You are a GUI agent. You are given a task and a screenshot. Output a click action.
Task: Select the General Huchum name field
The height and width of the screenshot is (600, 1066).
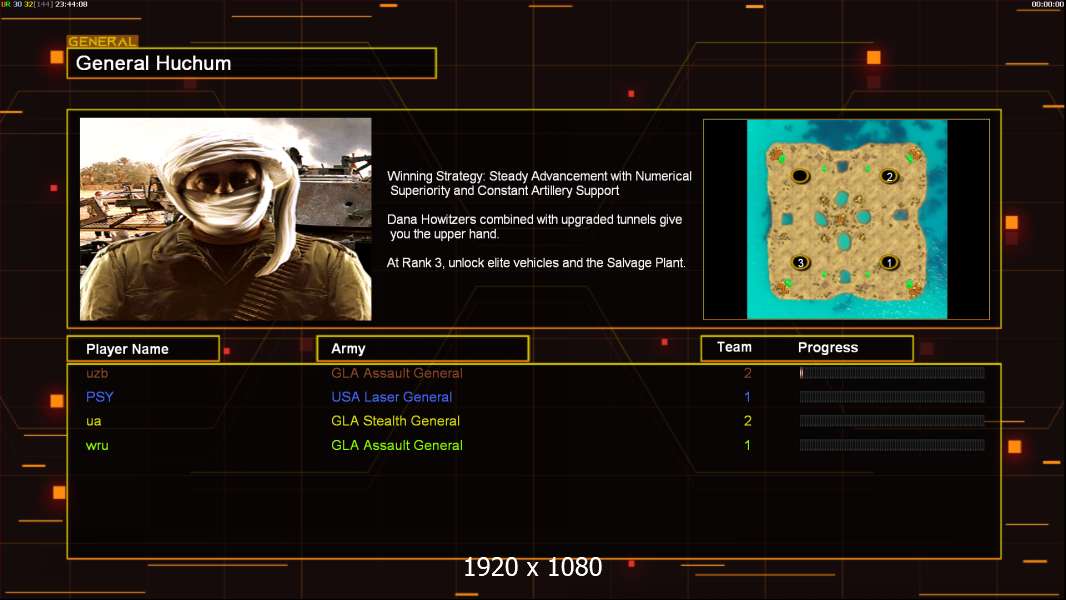(251, 63)
